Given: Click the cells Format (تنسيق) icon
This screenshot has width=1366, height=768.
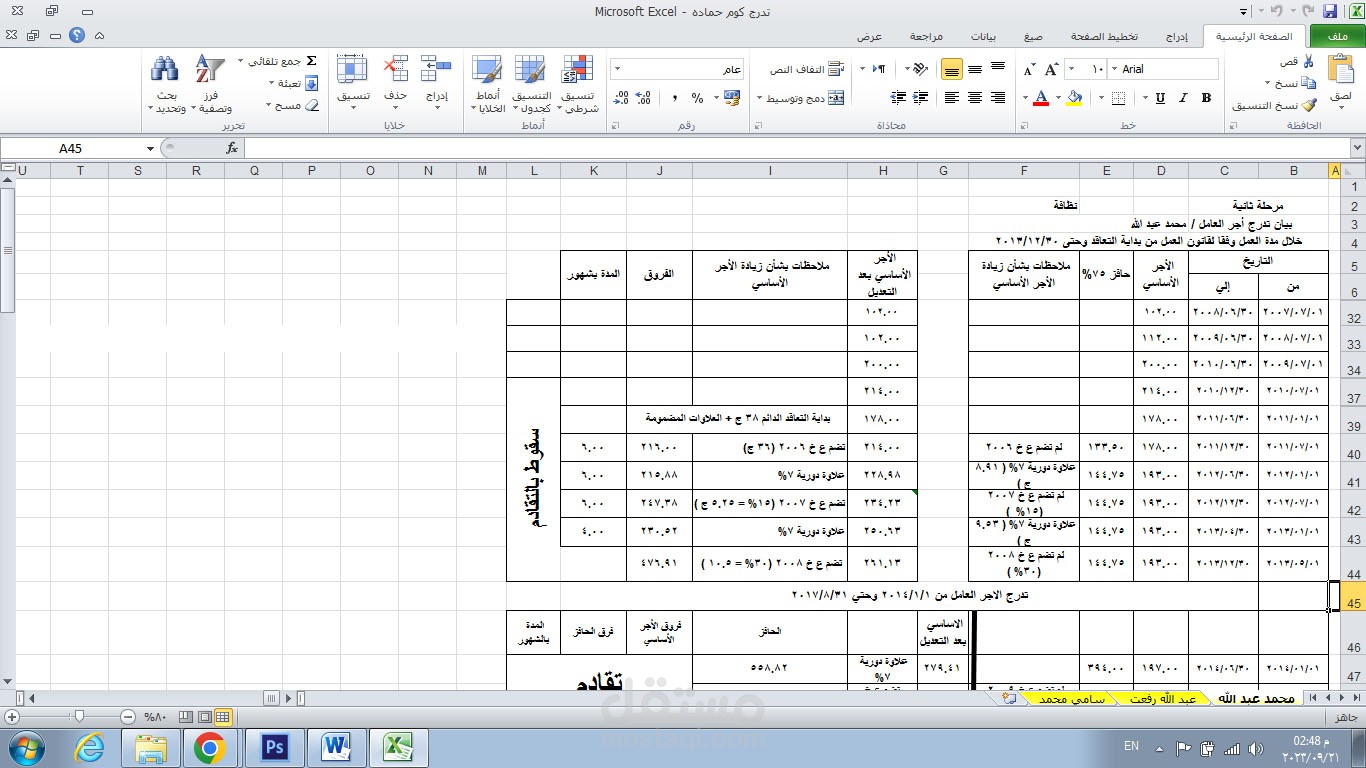Looking at the screenshot, I should click(x=352, y=69).
